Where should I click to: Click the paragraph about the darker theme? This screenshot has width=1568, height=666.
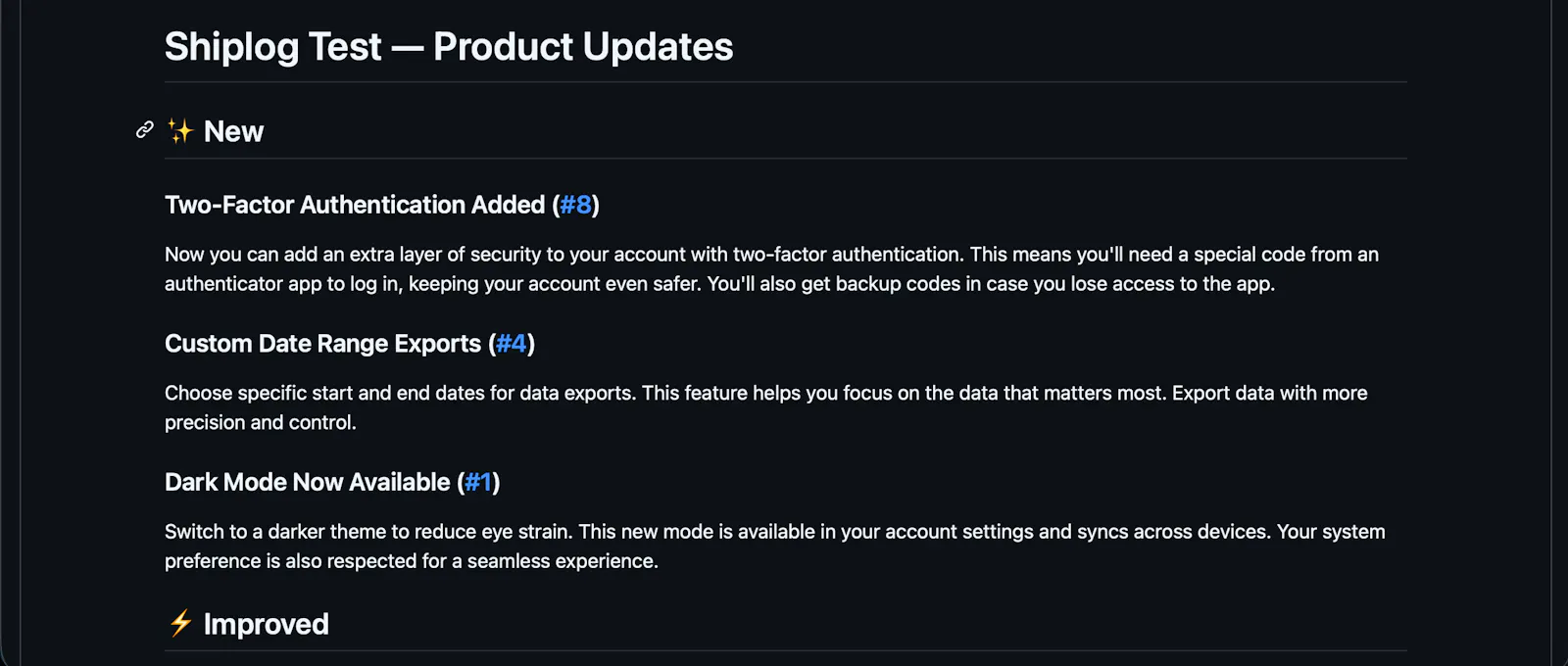coord(775,547)
